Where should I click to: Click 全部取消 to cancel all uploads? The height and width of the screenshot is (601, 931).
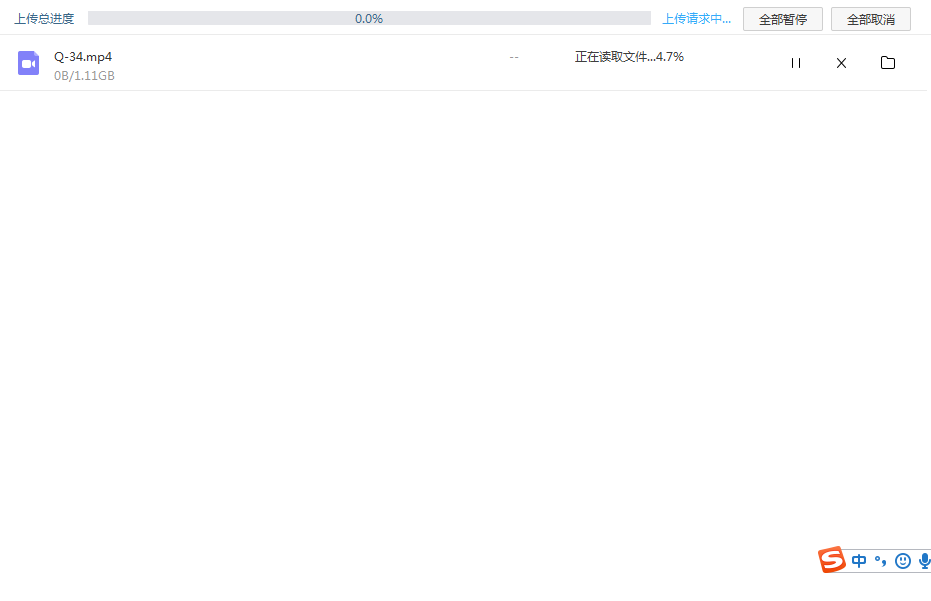click(870, 19)
